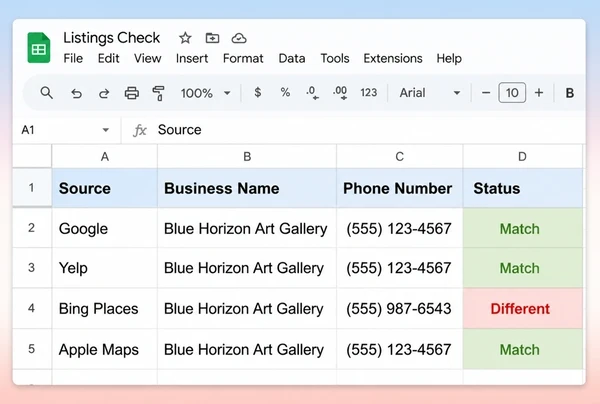
Task: Open the Help menu
Action: pos(449,59)
